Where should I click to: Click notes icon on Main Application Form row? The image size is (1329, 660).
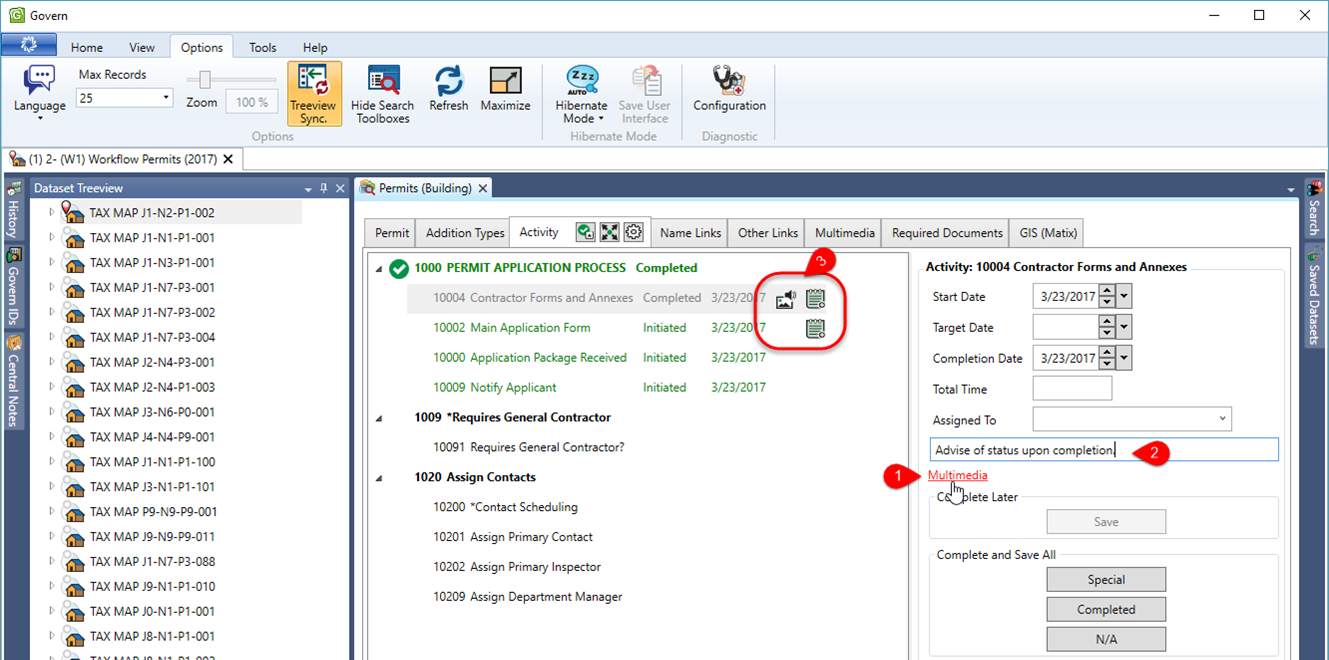tap(815, 328)
